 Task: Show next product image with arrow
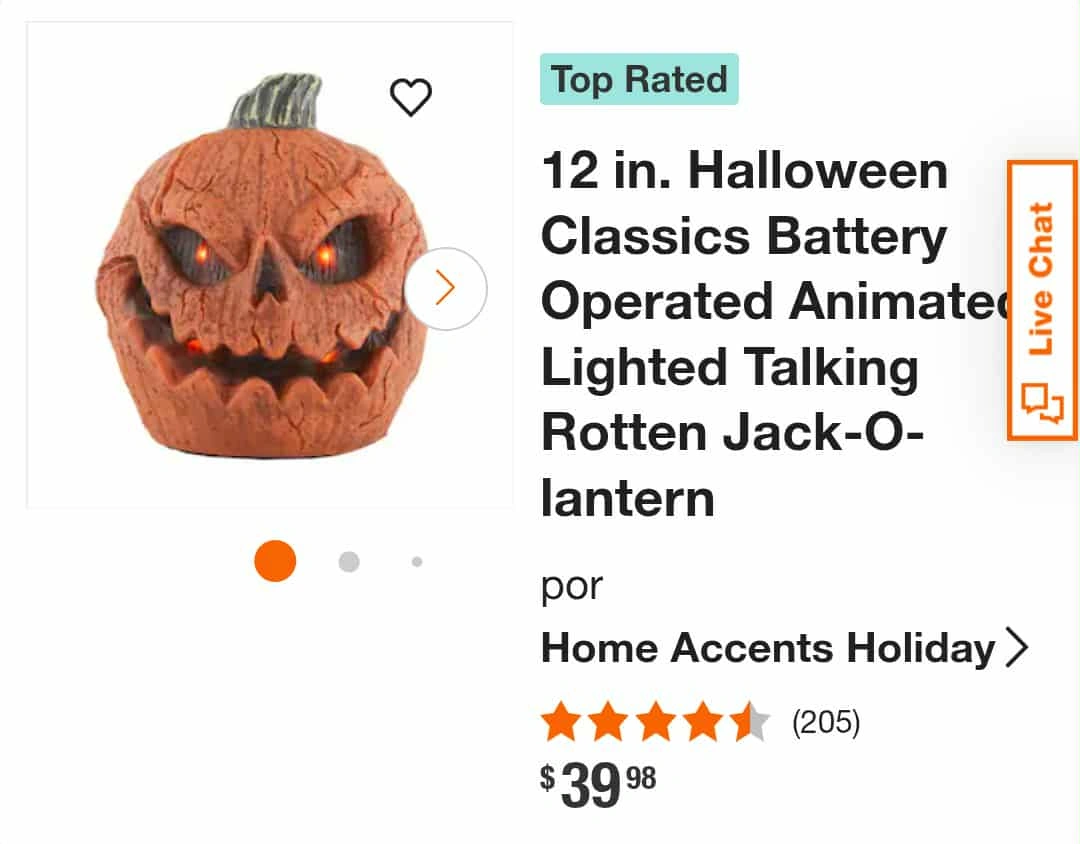click(x=445, y=289)
